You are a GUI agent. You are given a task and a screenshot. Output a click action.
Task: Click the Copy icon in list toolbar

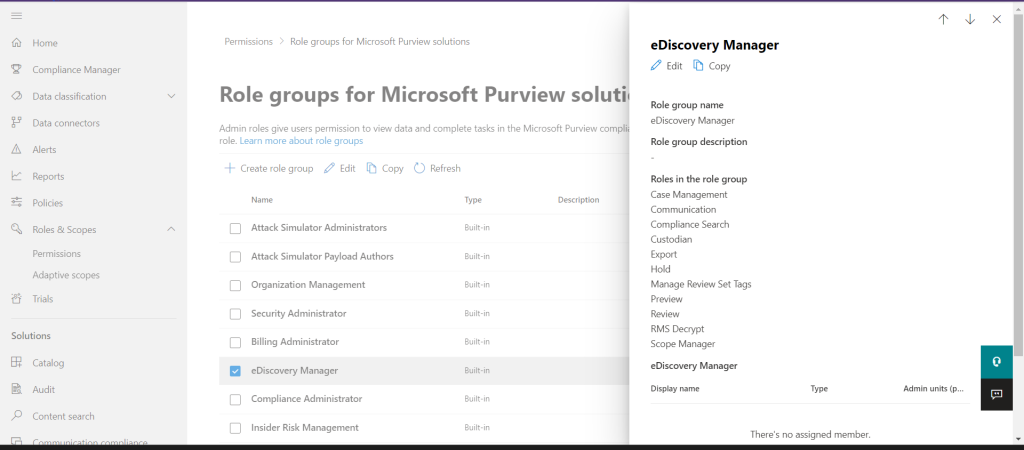pyautogui.click(x=372, y=169)
